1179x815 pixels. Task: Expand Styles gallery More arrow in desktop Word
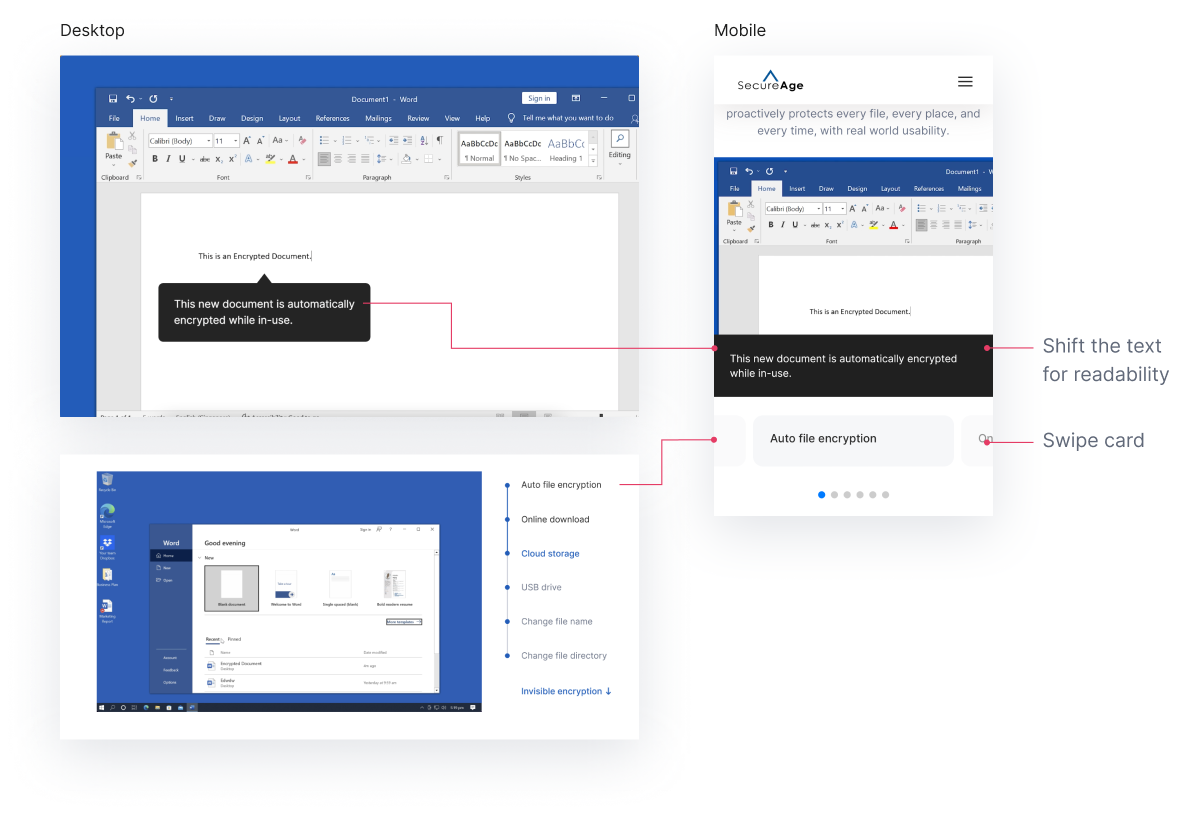point(593,161)
